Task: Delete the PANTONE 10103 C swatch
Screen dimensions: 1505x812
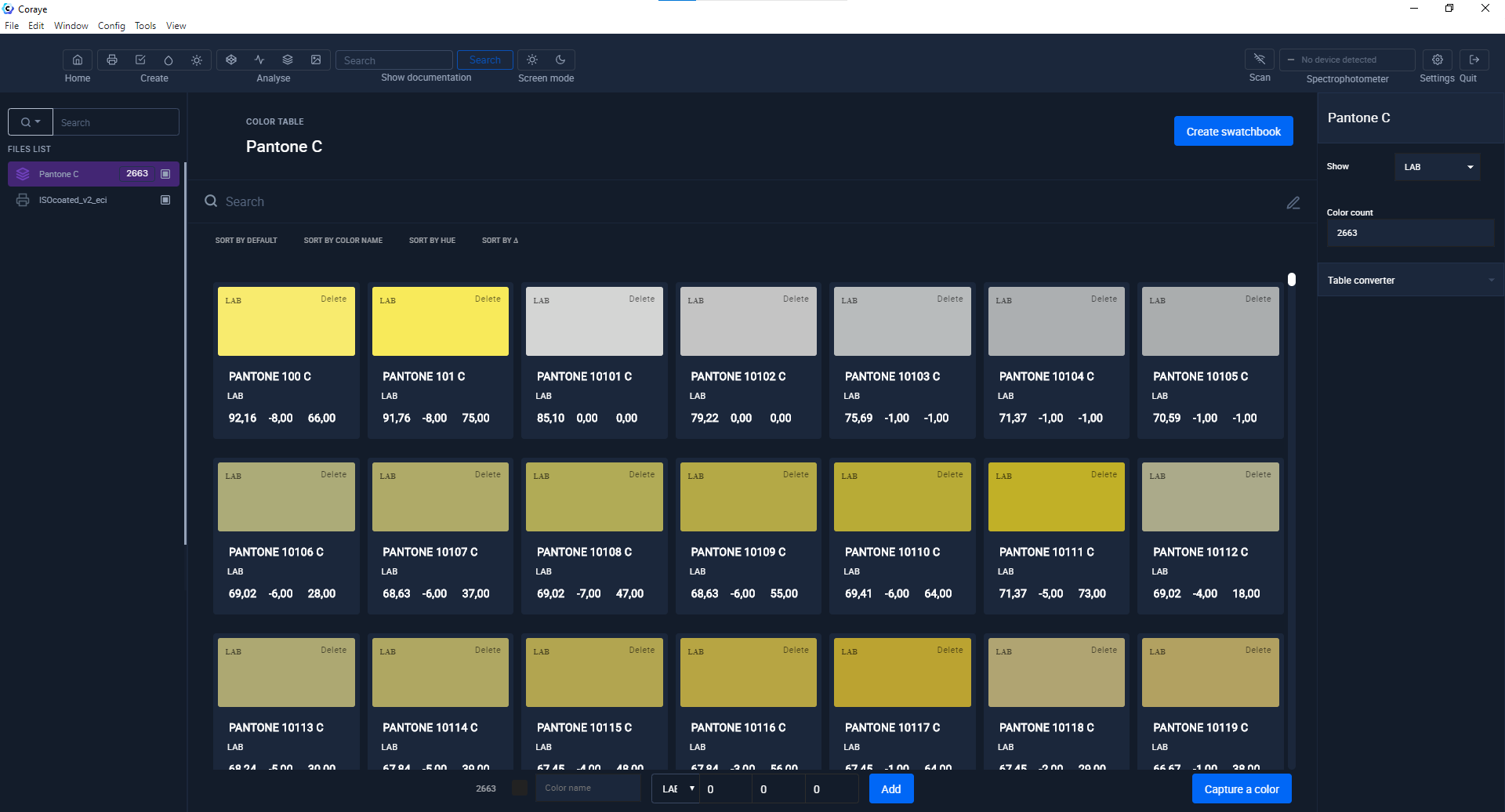Action: [x=950, y=299]
